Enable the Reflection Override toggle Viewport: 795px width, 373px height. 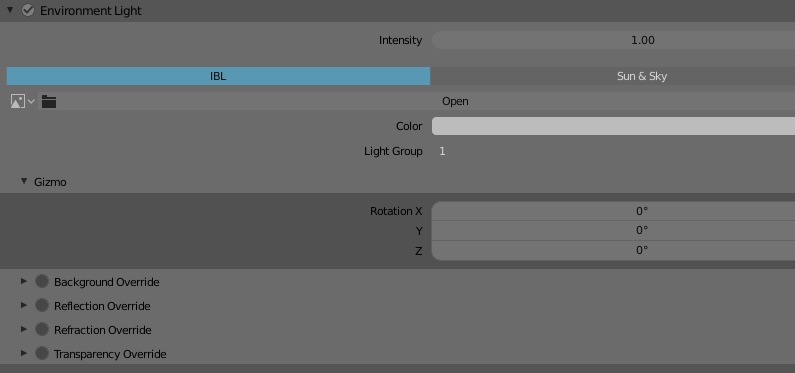[42, 306]
